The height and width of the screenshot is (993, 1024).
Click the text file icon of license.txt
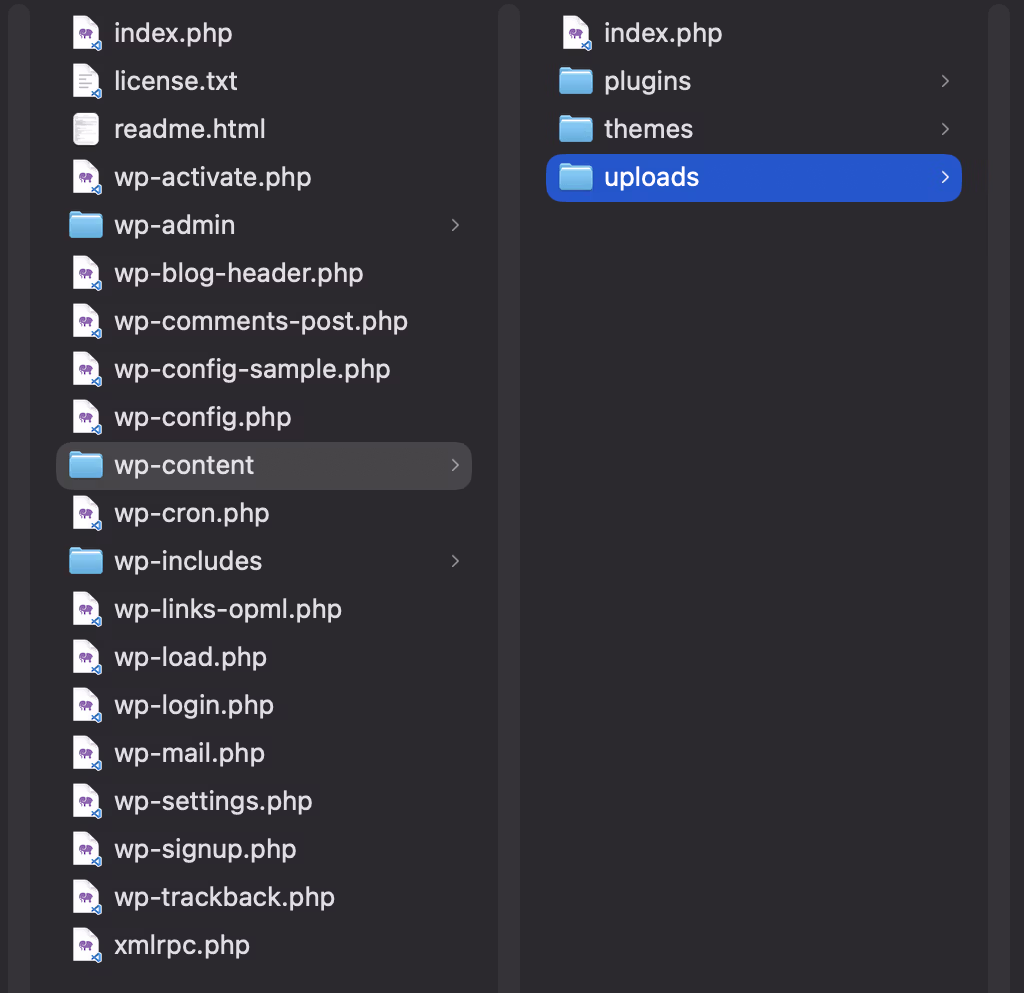86,82
